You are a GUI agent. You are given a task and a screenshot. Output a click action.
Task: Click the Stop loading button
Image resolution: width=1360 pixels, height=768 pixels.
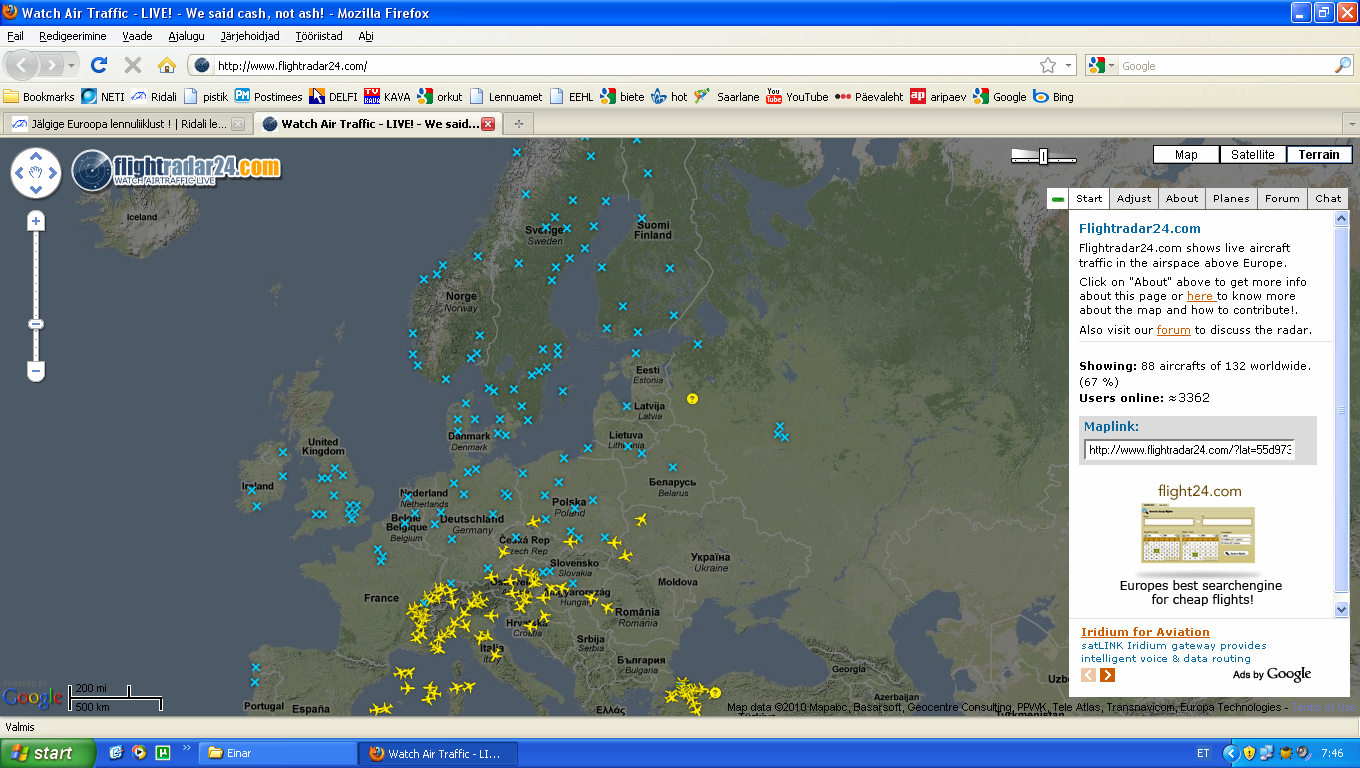[x=132, y=65]
